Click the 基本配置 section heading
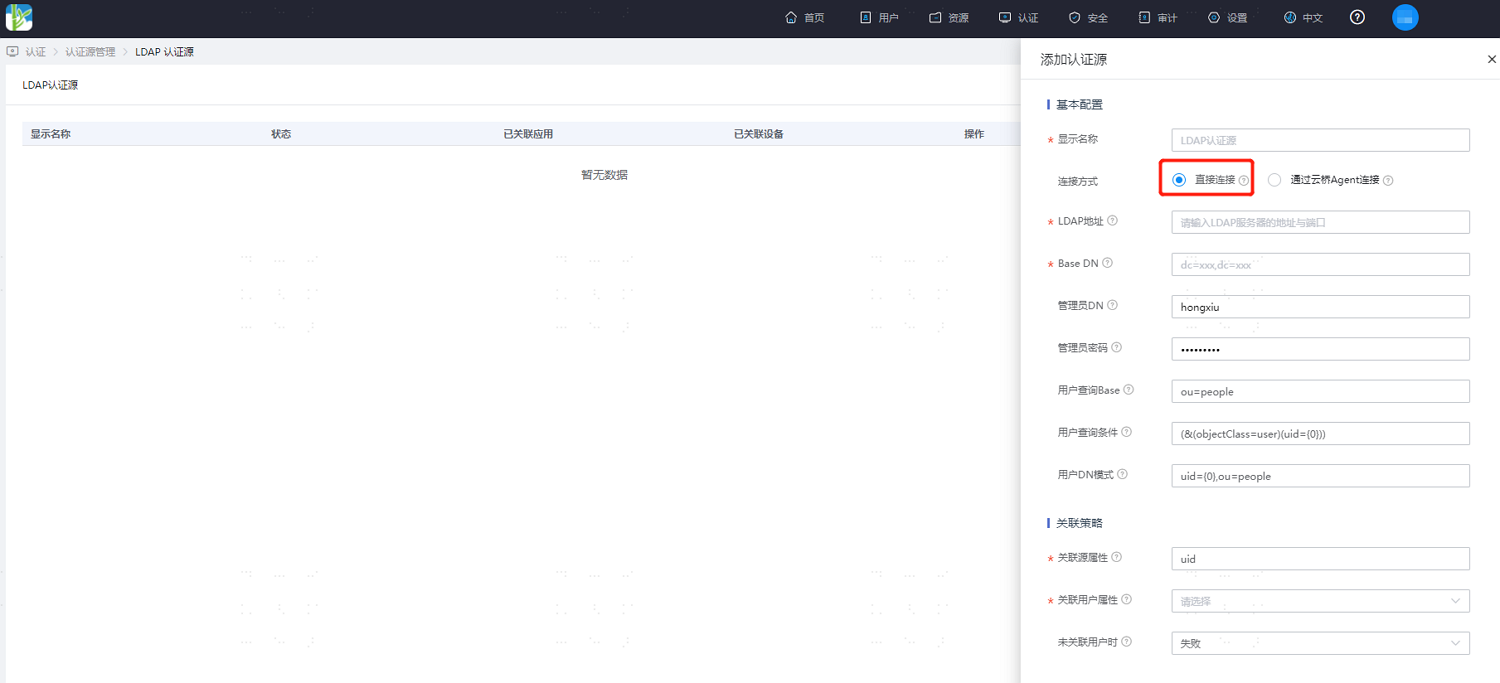1500x683 pixels. (x=1080, y=105)
